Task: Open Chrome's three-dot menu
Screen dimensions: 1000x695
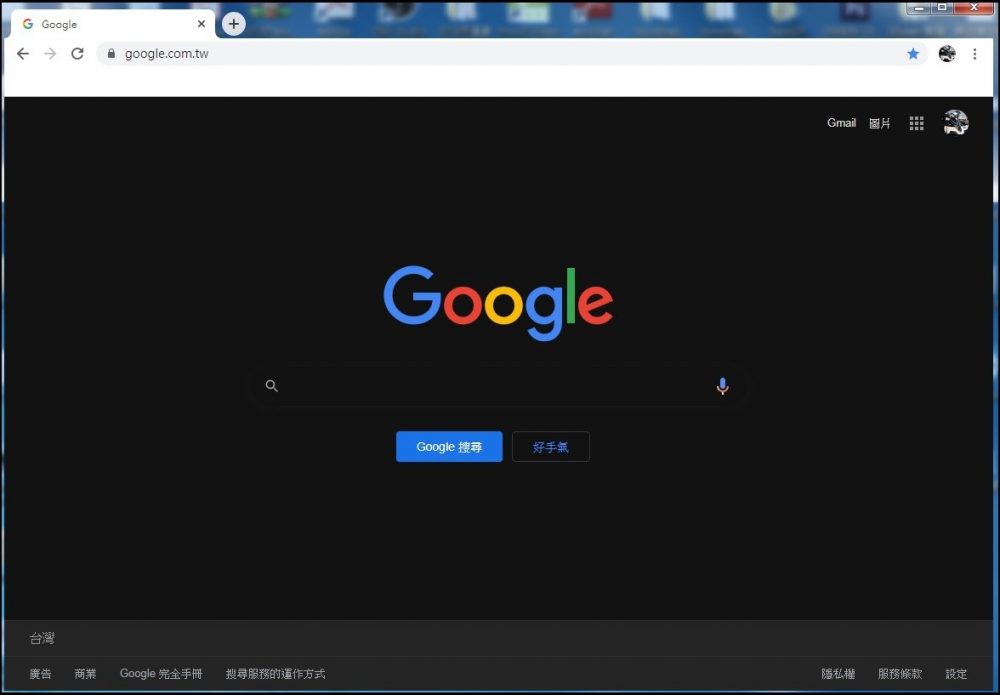Action: (x=975, y=54)
